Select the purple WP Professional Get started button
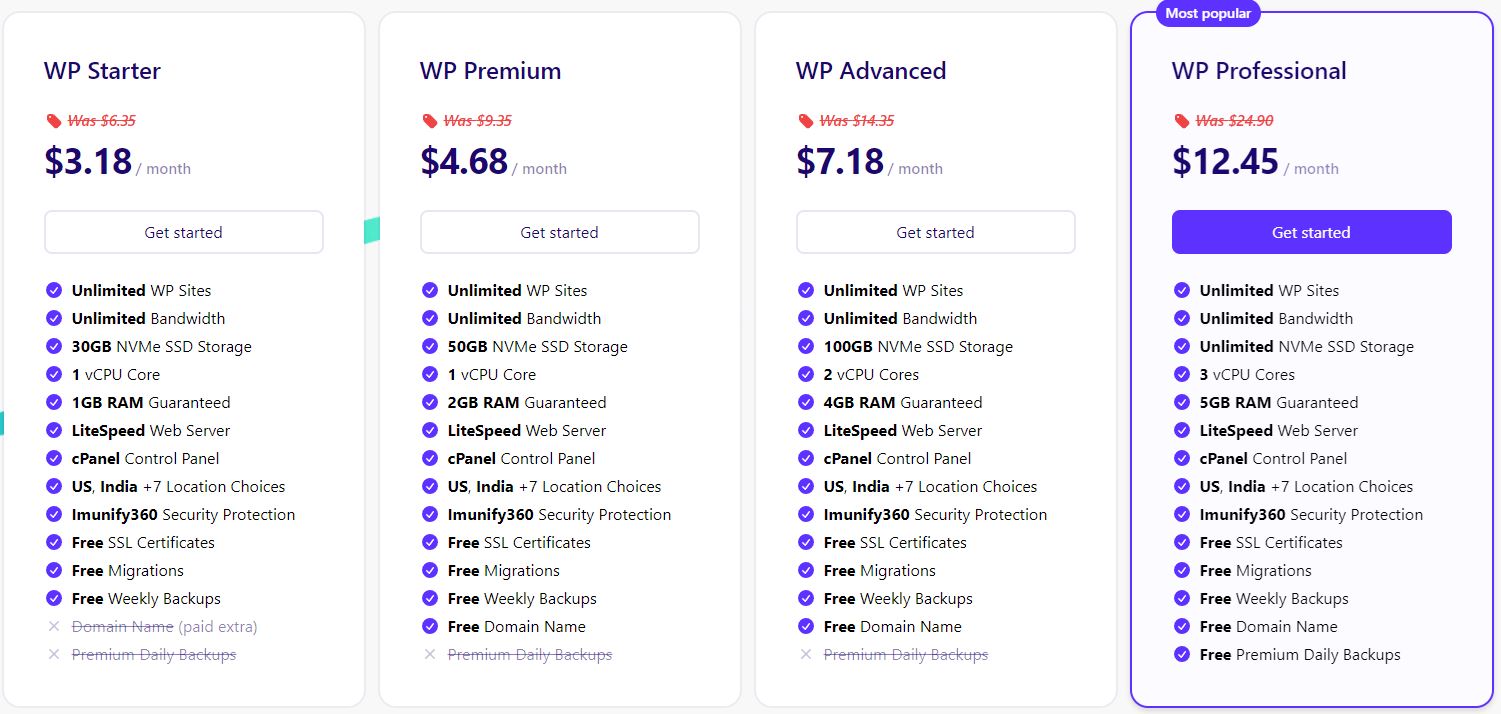 (x=1312, y=232)
